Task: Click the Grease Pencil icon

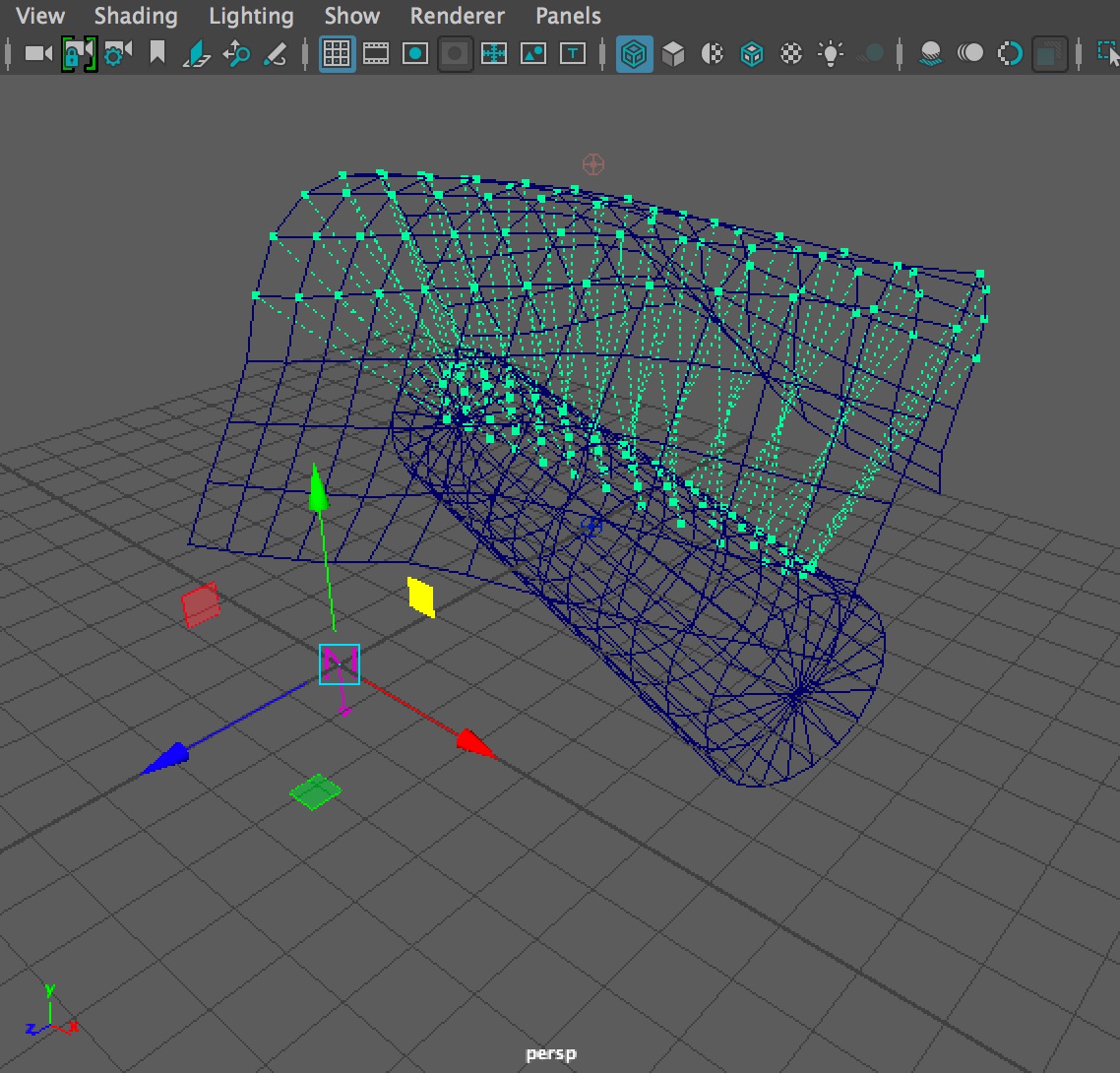Action: tap(275, 54)
